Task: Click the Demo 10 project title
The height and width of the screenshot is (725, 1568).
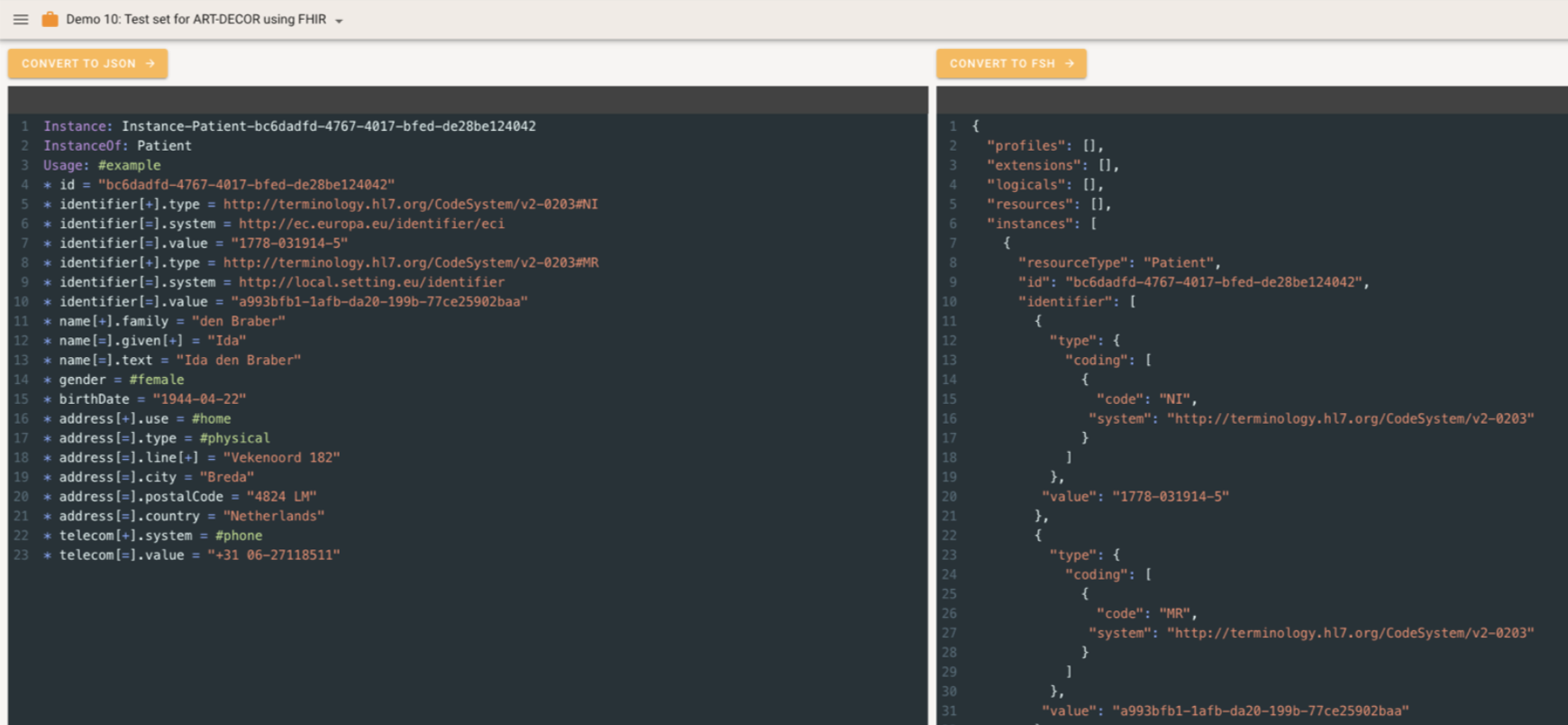Action: click(x=196, y=19)
